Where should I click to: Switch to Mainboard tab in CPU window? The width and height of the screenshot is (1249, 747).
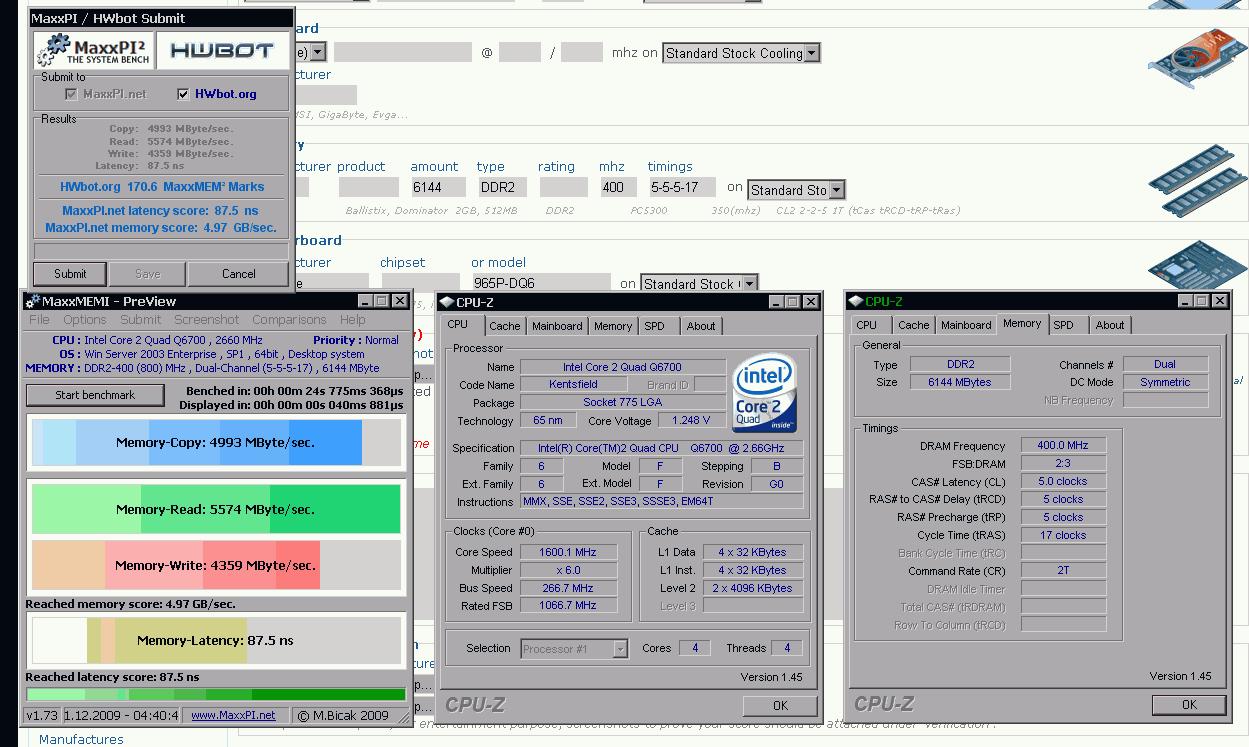557,326
